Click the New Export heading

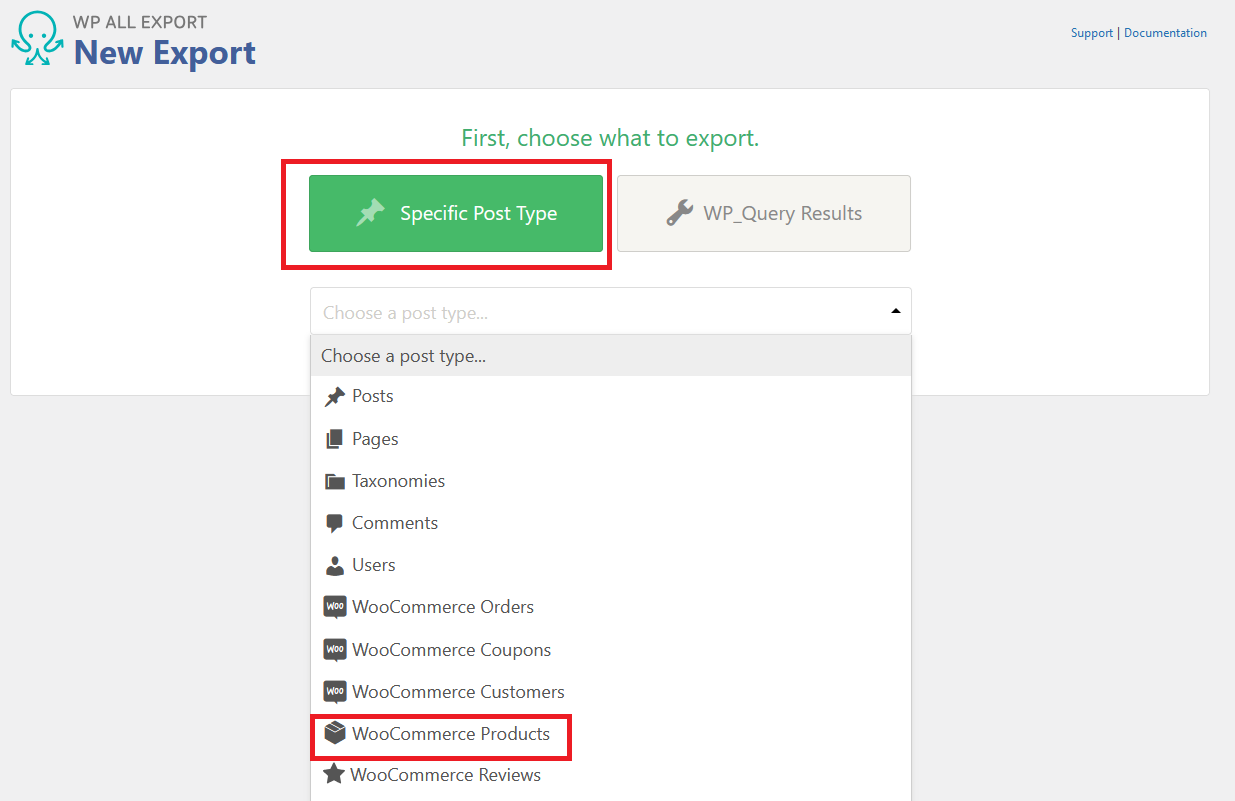(x=165, y=52)
